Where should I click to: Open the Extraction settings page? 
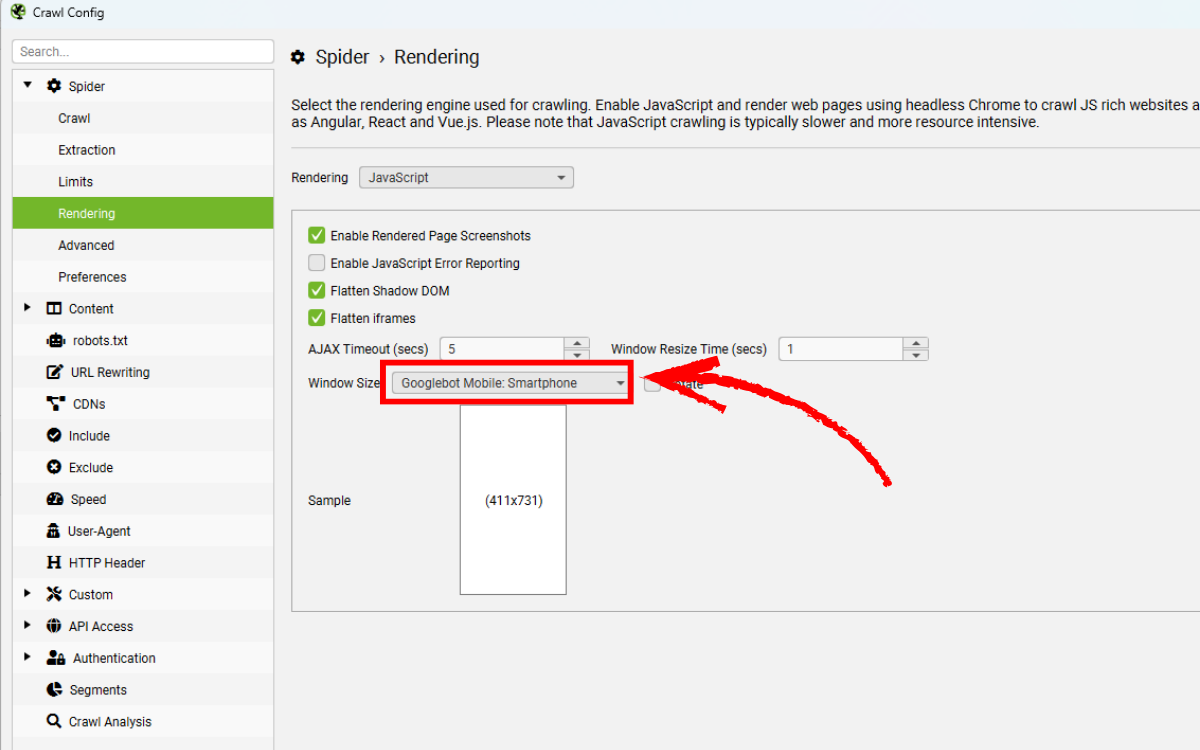(x=87, y=150)
